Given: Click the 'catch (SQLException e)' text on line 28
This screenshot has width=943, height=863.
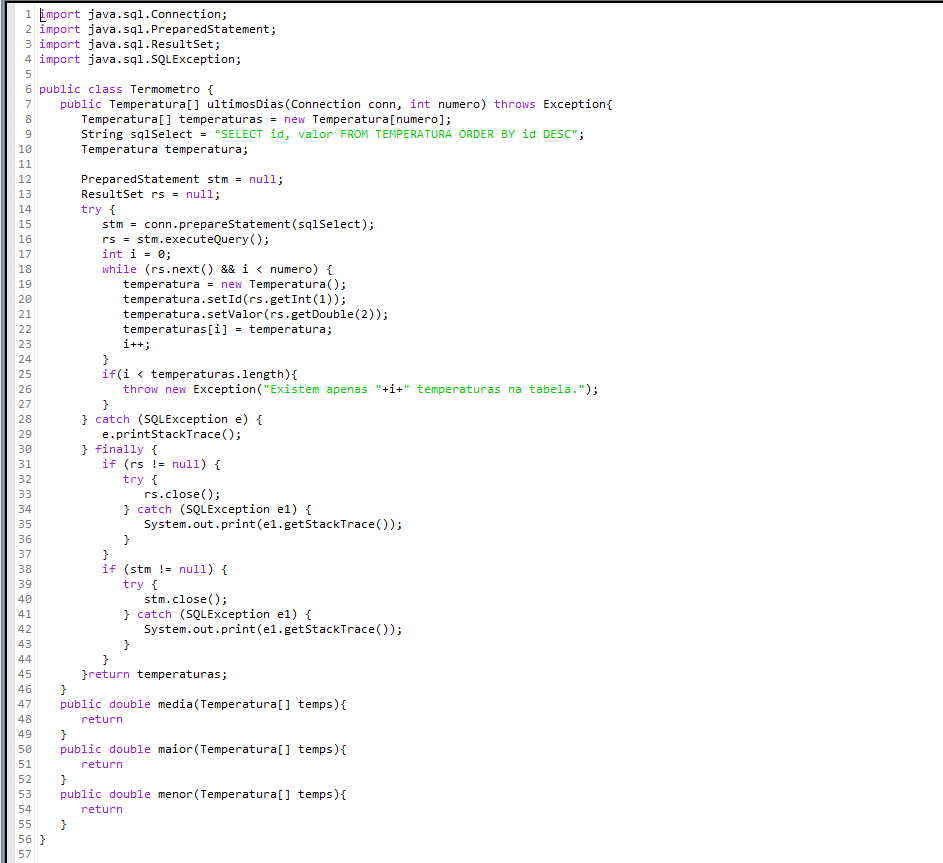Looking at the screenshot, I should (x=171, y=419).
